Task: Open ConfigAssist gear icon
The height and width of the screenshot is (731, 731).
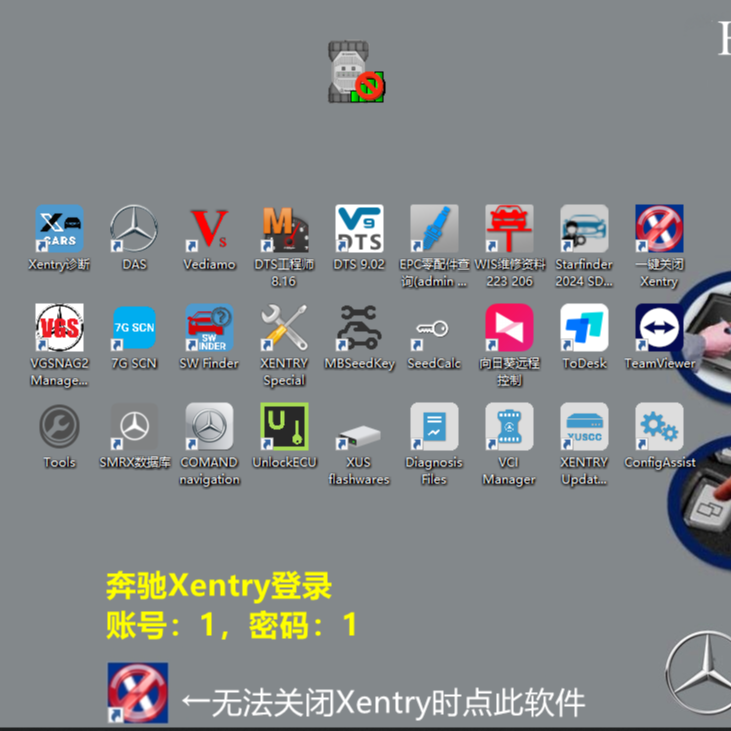Action: [660, 428]
